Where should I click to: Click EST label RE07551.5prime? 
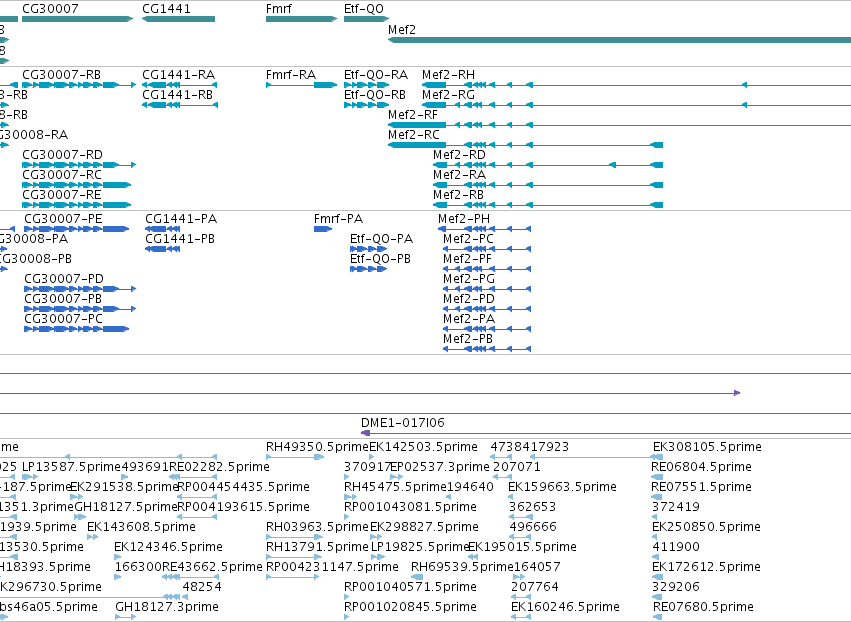pos(701,487)
